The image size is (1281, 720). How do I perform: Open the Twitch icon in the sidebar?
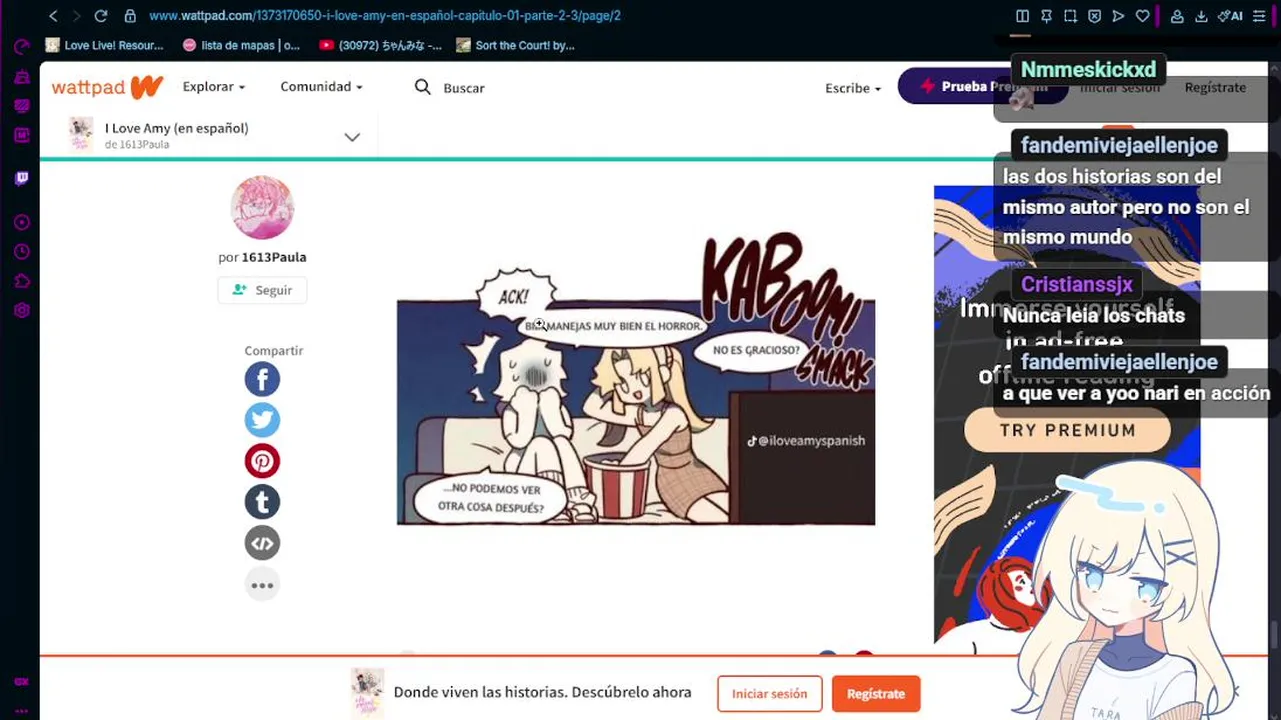[21, 178]
